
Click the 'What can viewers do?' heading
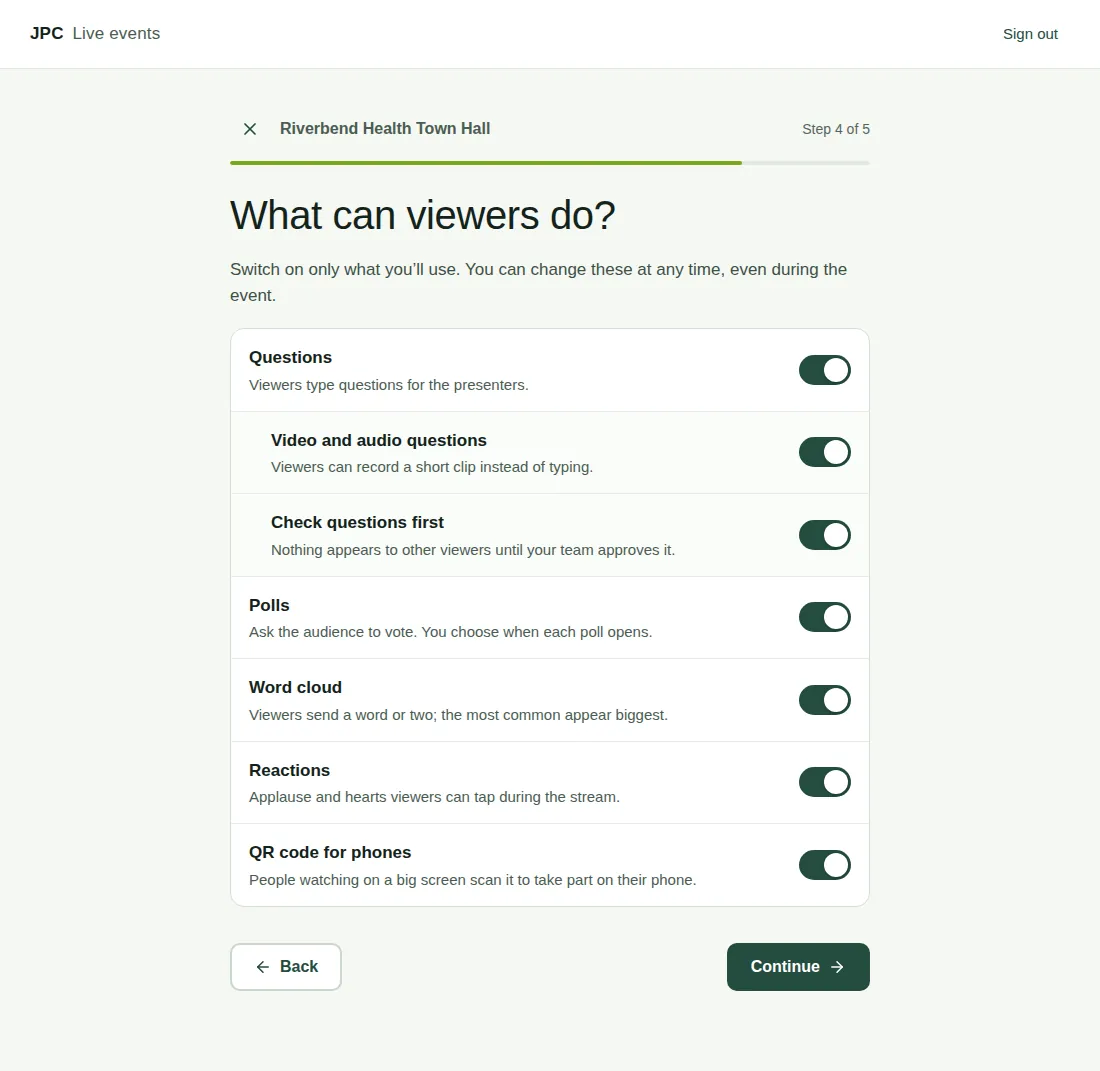coord(422,215)
